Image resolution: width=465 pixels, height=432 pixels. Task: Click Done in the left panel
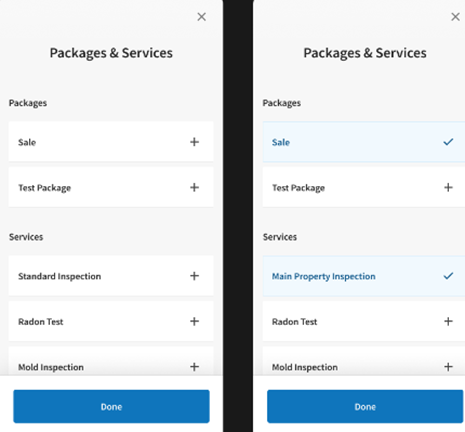111,406
